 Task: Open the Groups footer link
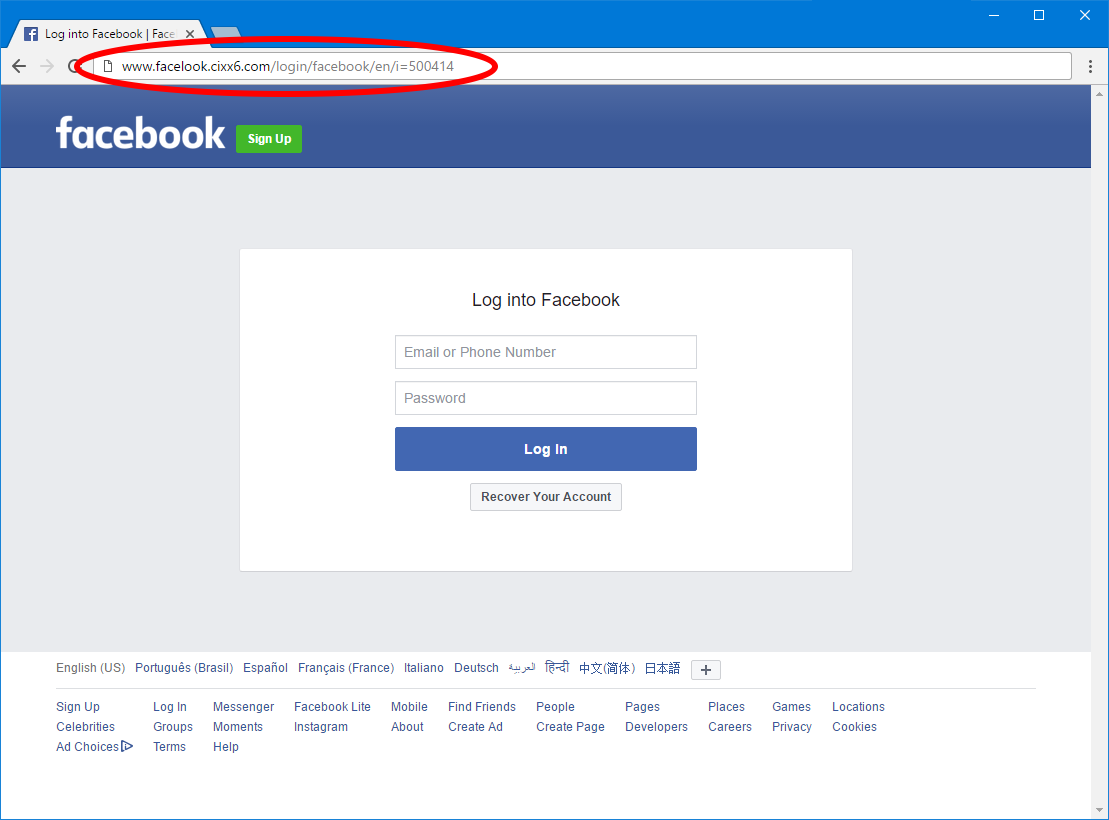[173, 727]
